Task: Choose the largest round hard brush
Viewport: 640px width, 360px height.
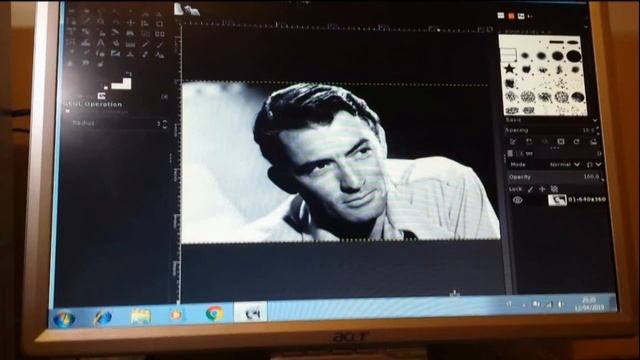Action: [x=573, y=56]
